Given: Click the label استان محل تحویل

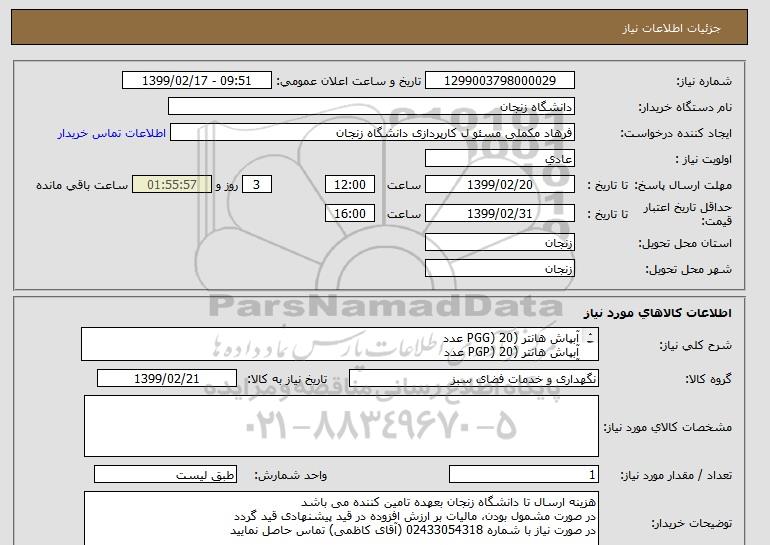Looking at the screenshot, I should [x=685, y=243].
